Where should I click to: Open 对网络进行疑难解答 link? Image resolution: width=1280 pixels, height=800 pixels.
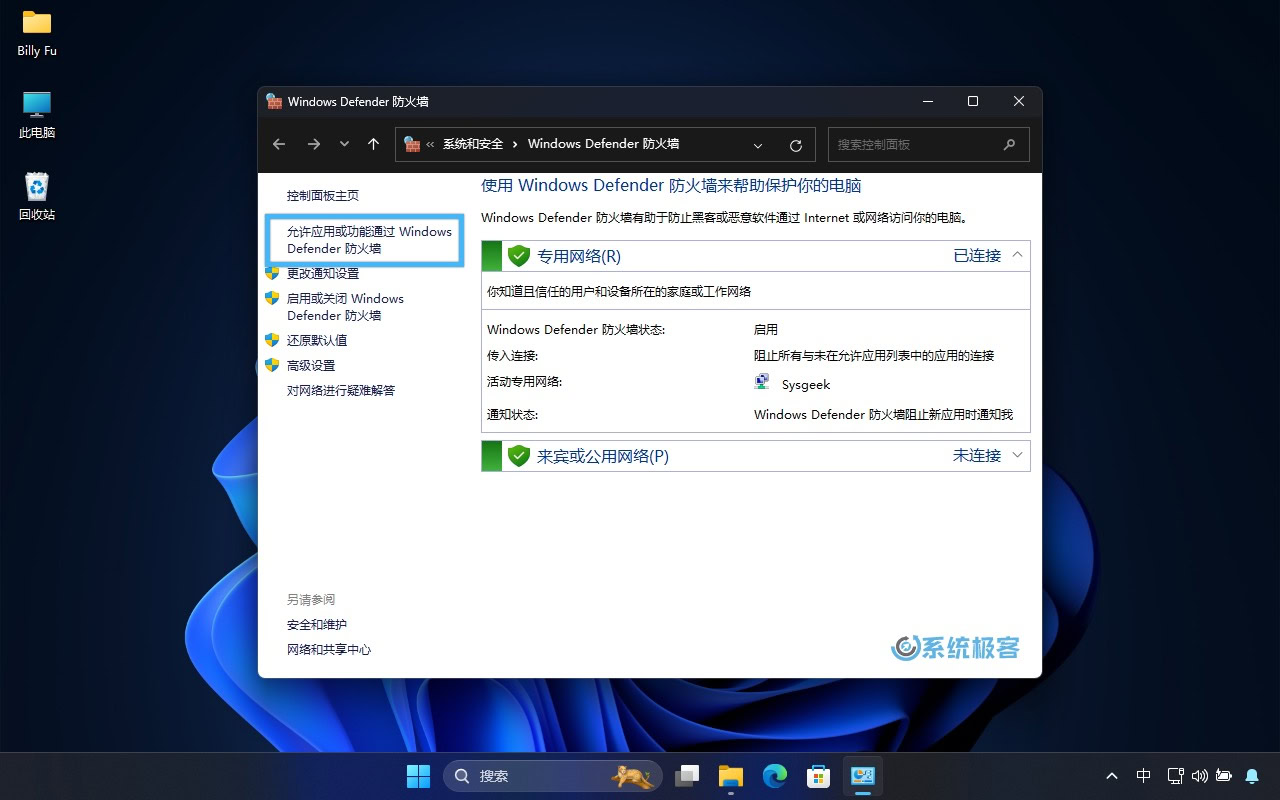tap(341, 390)
